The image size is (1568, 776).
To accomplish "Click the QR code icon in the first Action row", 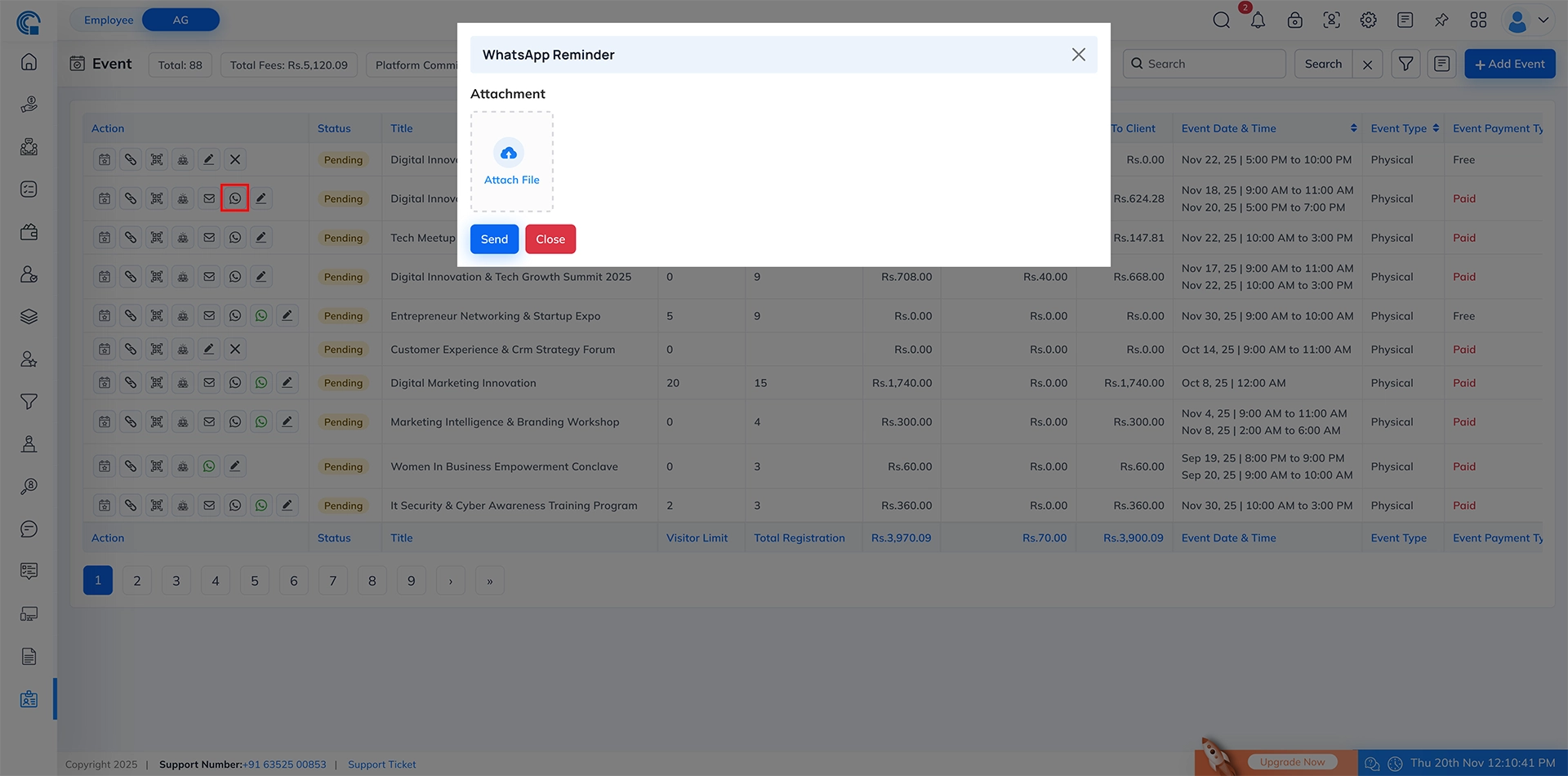I will (157, 159).
